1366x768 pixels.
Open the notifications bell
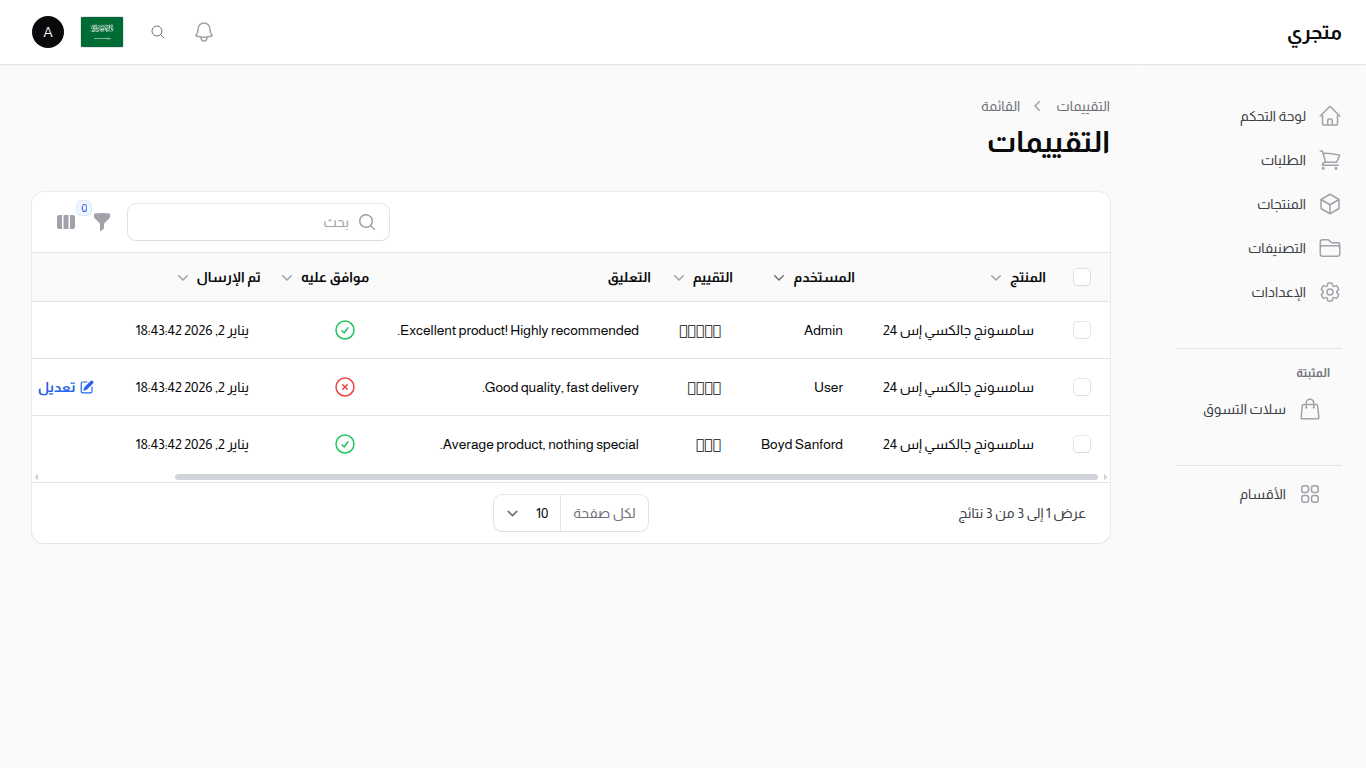click(203, 31)
